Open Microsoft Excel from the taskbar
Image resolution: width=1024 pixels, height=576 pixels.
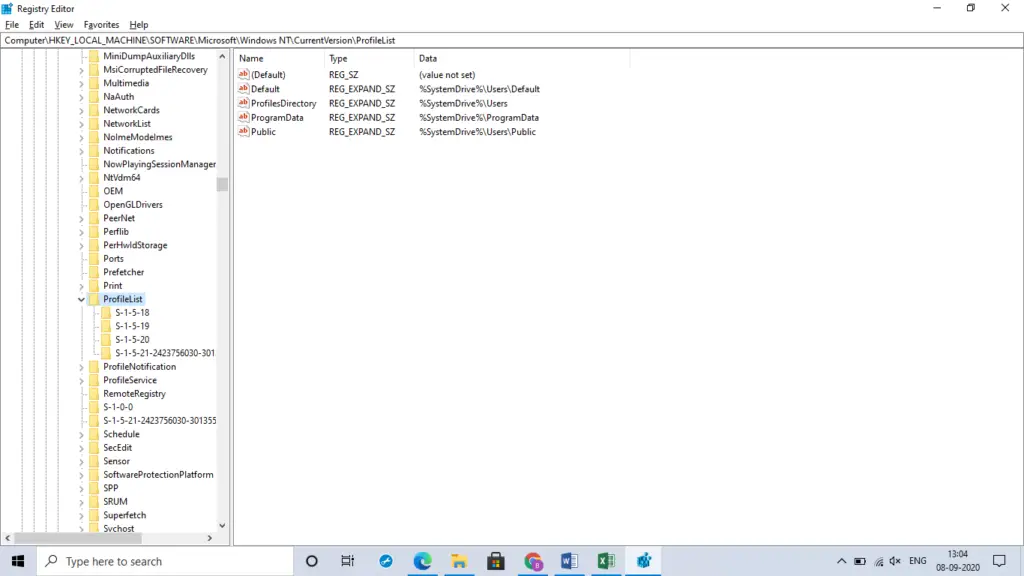point(606,562)
